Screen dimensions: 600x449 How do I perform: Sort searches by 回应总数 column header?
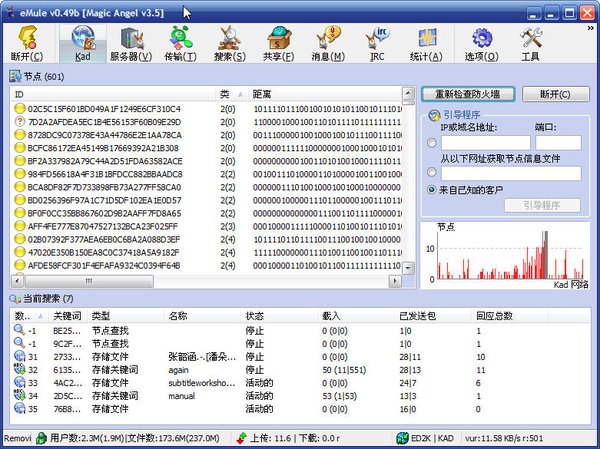point(510,316)
